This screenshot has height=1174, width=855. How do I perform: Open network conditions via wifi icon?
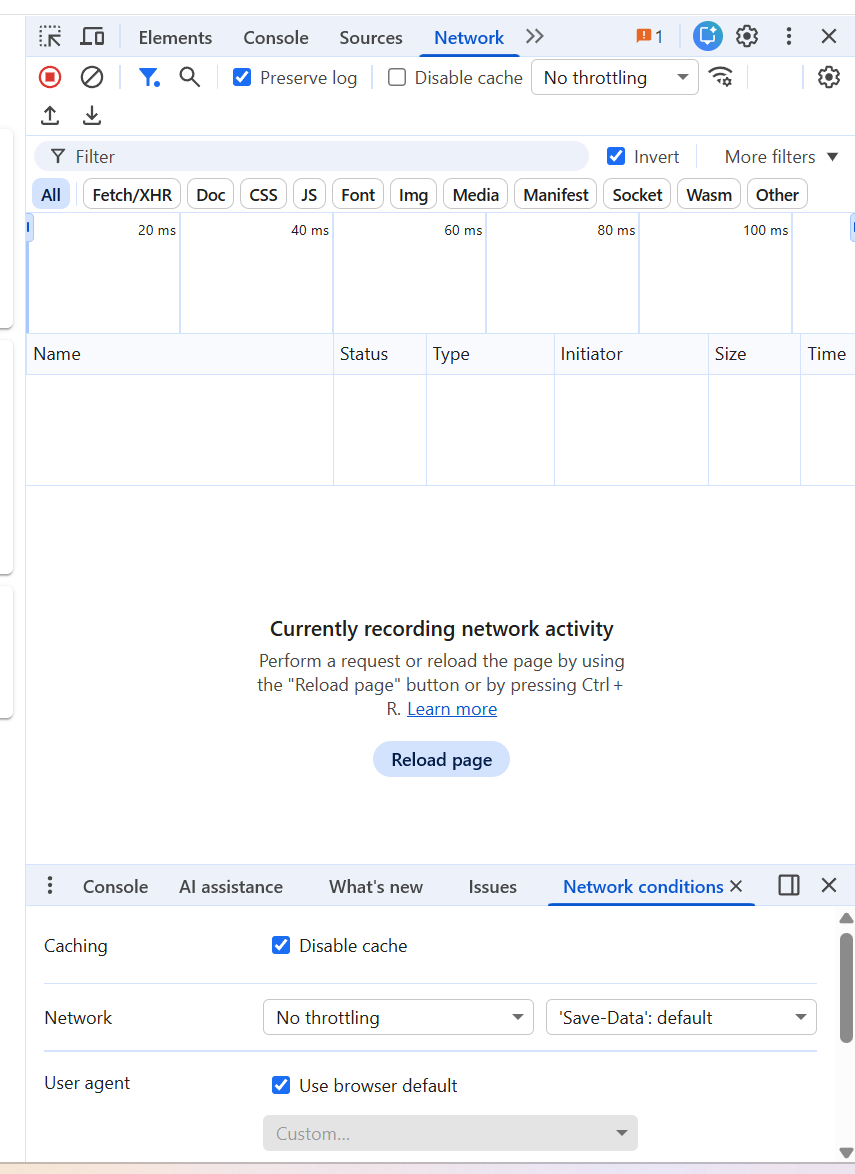pos(722,77)
